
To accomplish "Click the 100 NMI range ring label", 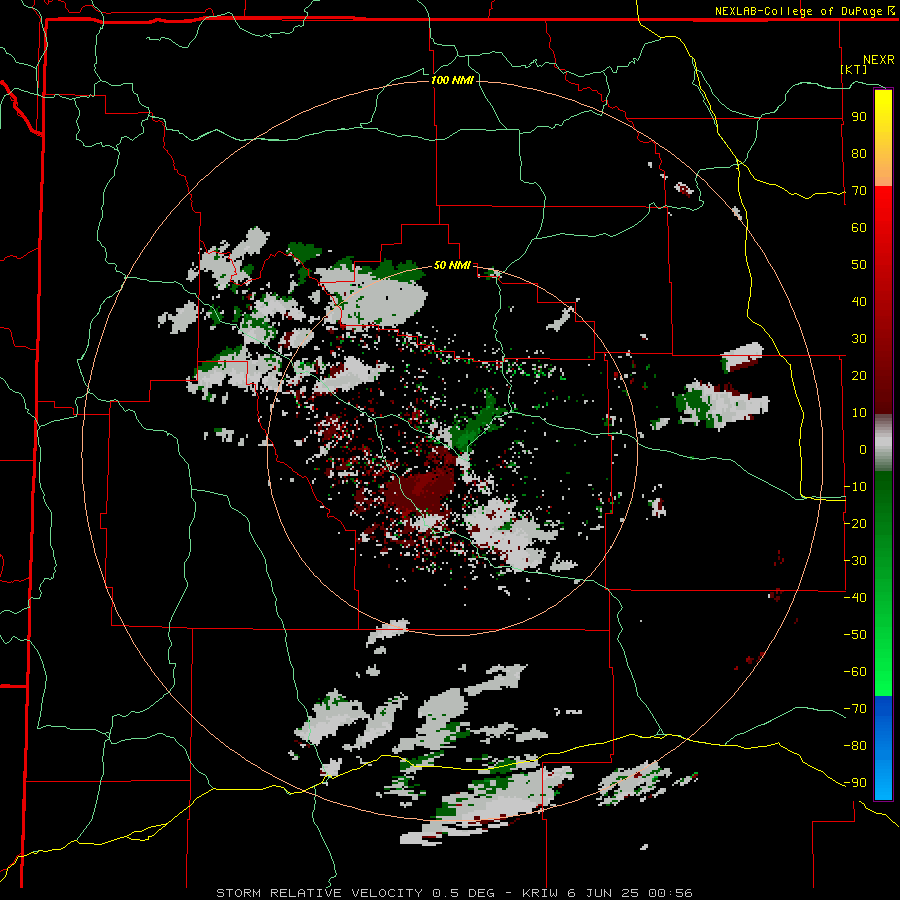I will pyautogui.click(x=452, y=80).
